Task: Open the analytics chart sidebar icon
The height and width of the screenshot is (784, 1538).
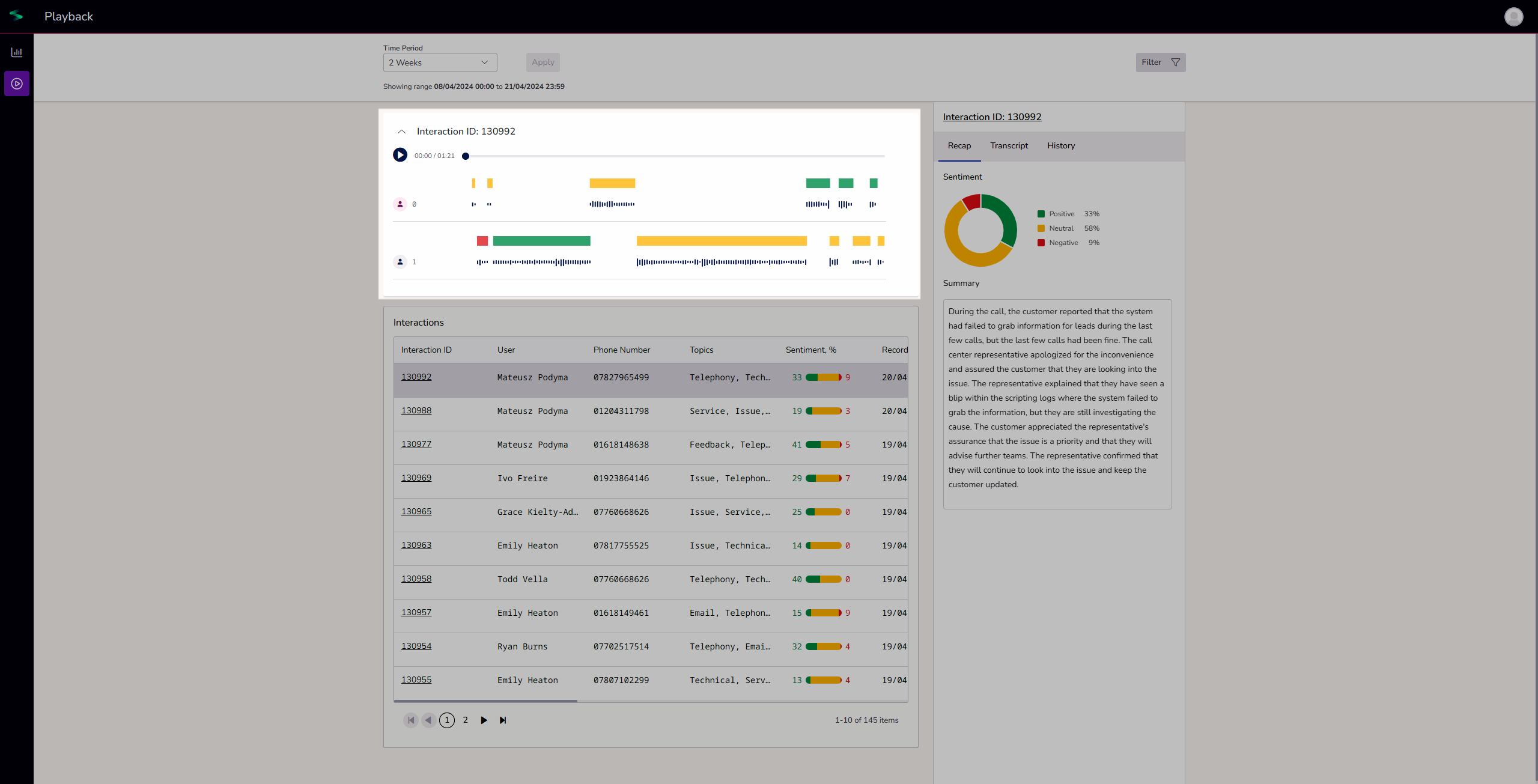Action: [17, 52]
